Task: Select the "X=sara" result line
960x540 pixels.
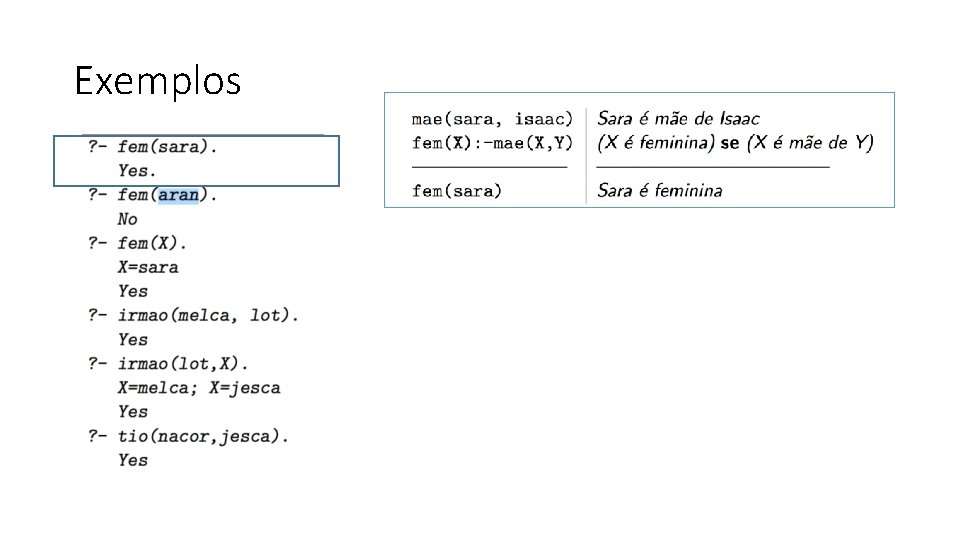Action: tap(148, 267)
